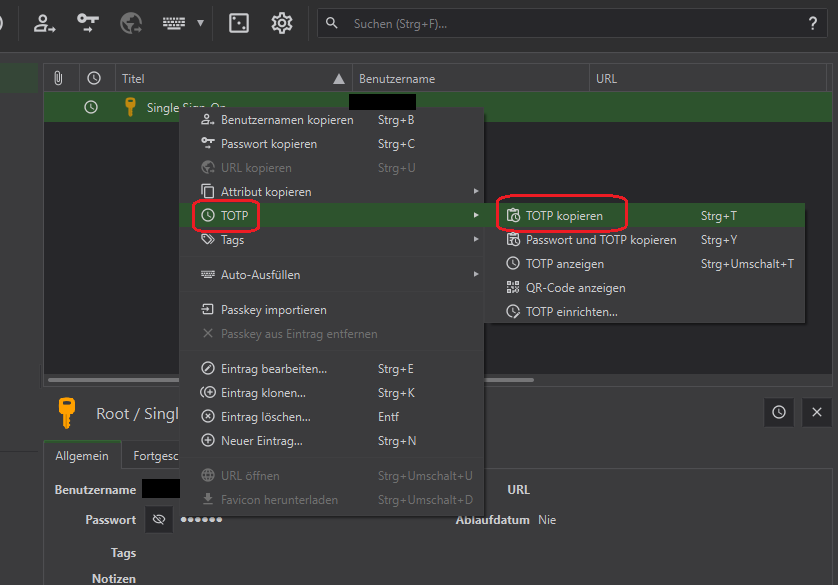Close the entry preview panel

click(x=816, y=412)
